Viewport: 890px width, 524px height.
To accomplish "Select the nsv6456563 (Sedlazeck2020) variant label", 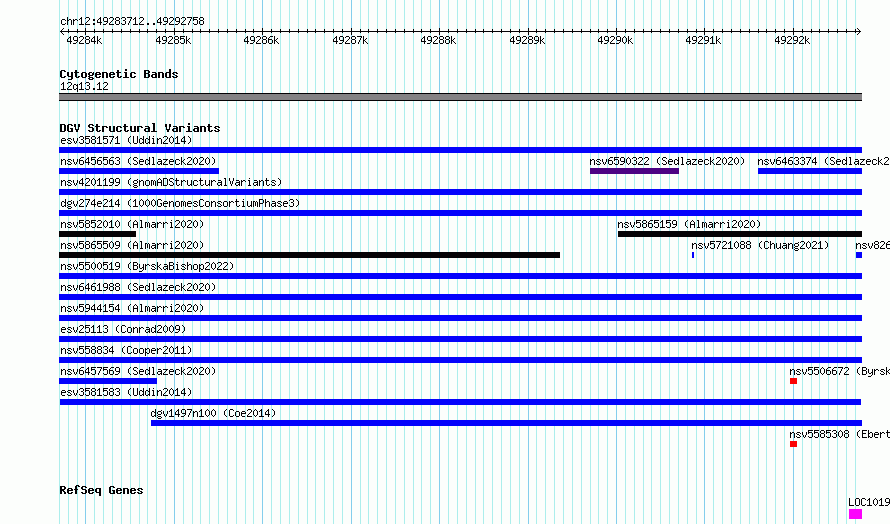I will tap(138, 161).
